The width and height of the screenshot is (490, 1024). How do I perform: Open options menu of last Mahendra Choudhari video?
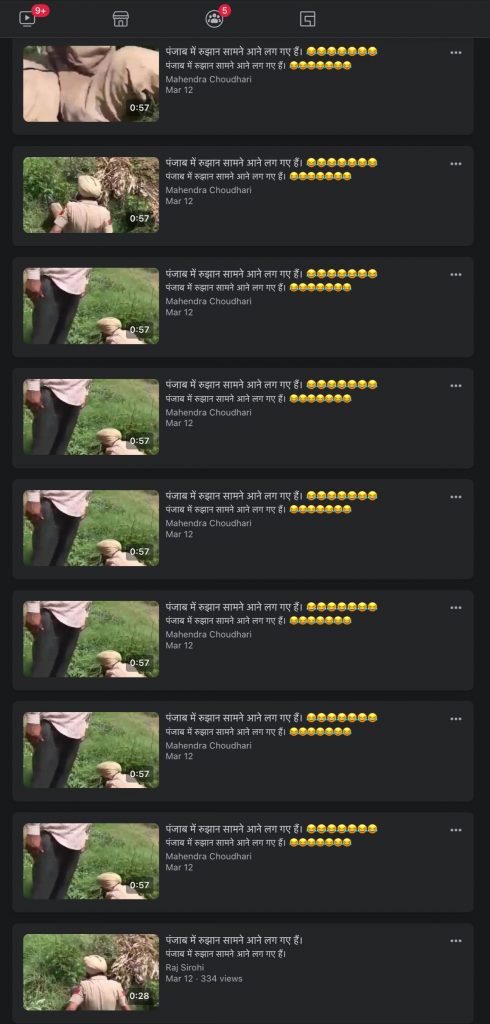click(456, 829)
